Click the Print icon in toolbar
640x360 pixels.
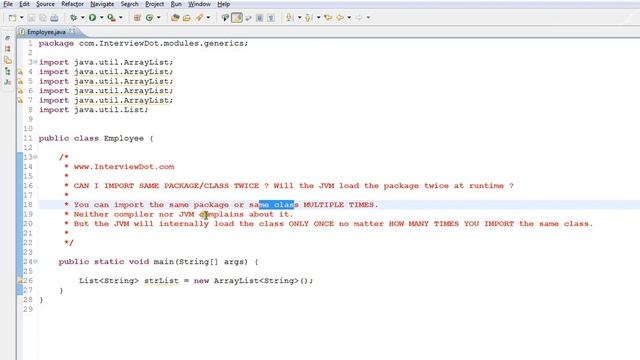click(x=54, y=18)
